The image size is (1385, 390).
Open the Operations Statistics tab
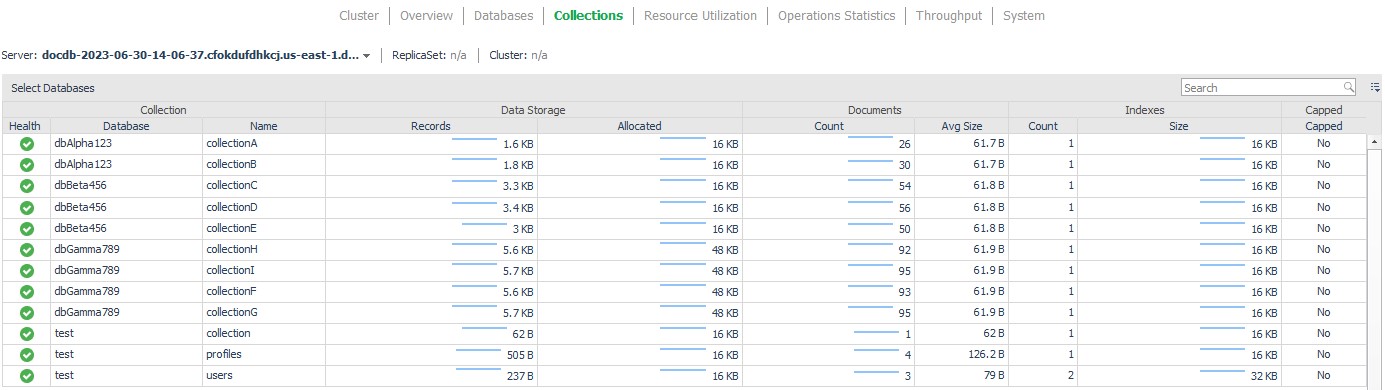pos(836,16)
